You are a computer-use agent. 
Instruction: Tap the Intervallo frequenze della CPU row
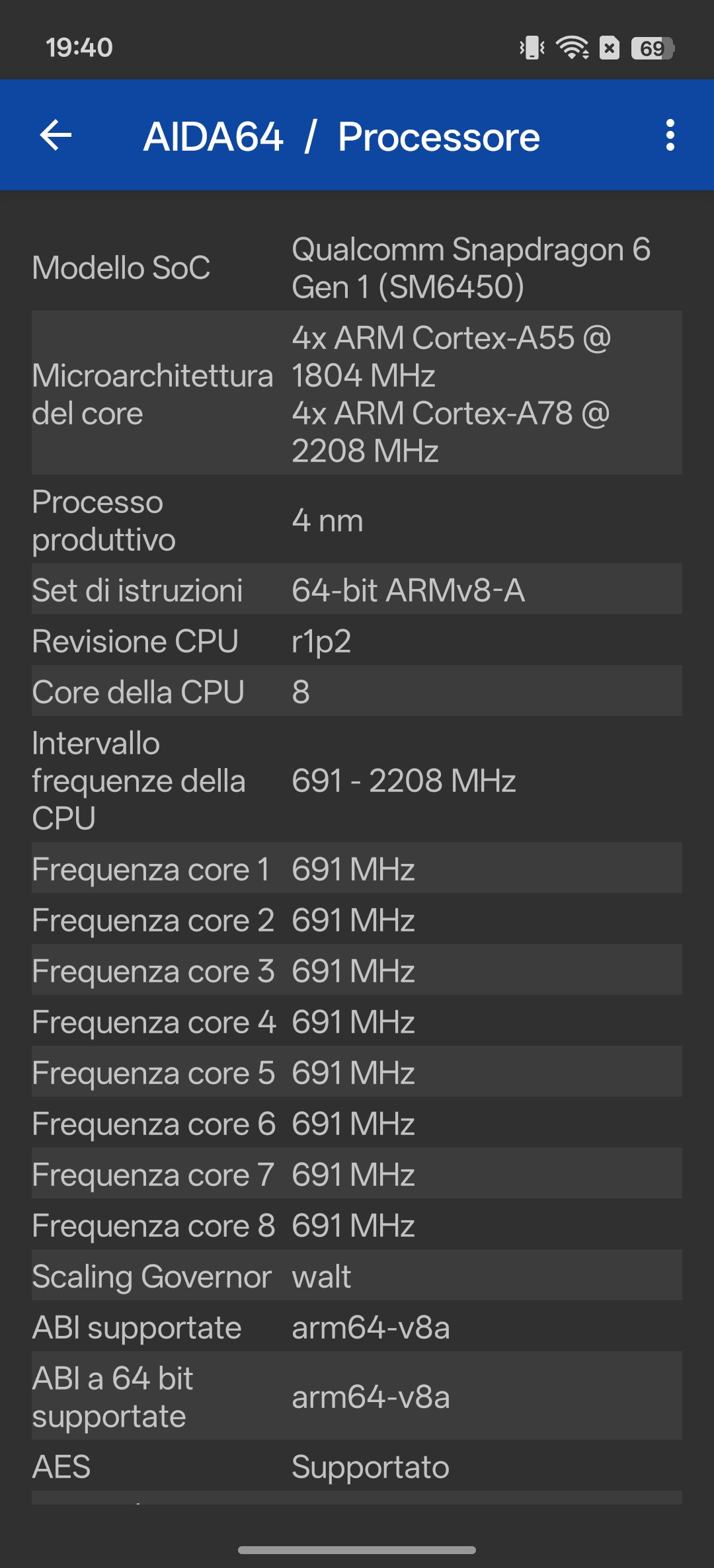pyautogui.click(x=357, y=780)
